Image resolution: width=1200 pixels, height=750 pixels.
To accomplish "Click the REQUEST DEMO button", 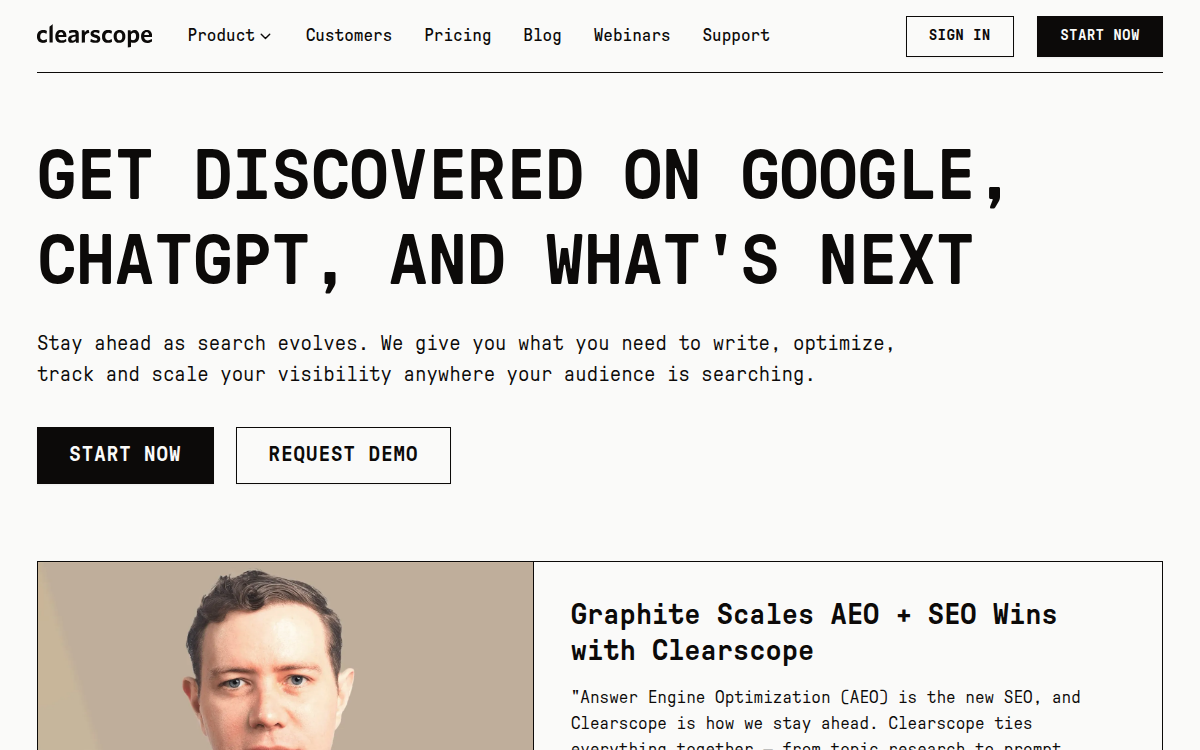I will point(343,455).
